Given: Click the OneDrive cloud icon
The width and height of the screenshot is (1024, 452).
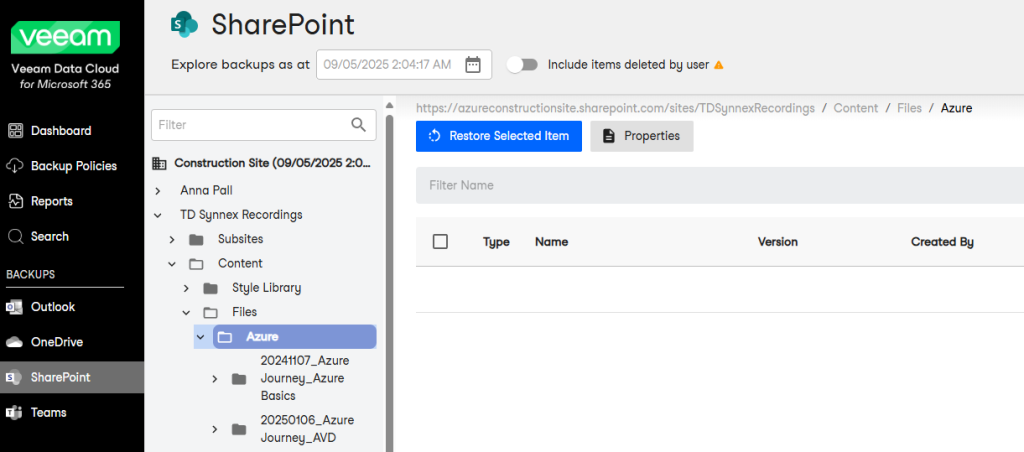Looking at the screenshot, I should pyautogui.click(x=15, y=342).
